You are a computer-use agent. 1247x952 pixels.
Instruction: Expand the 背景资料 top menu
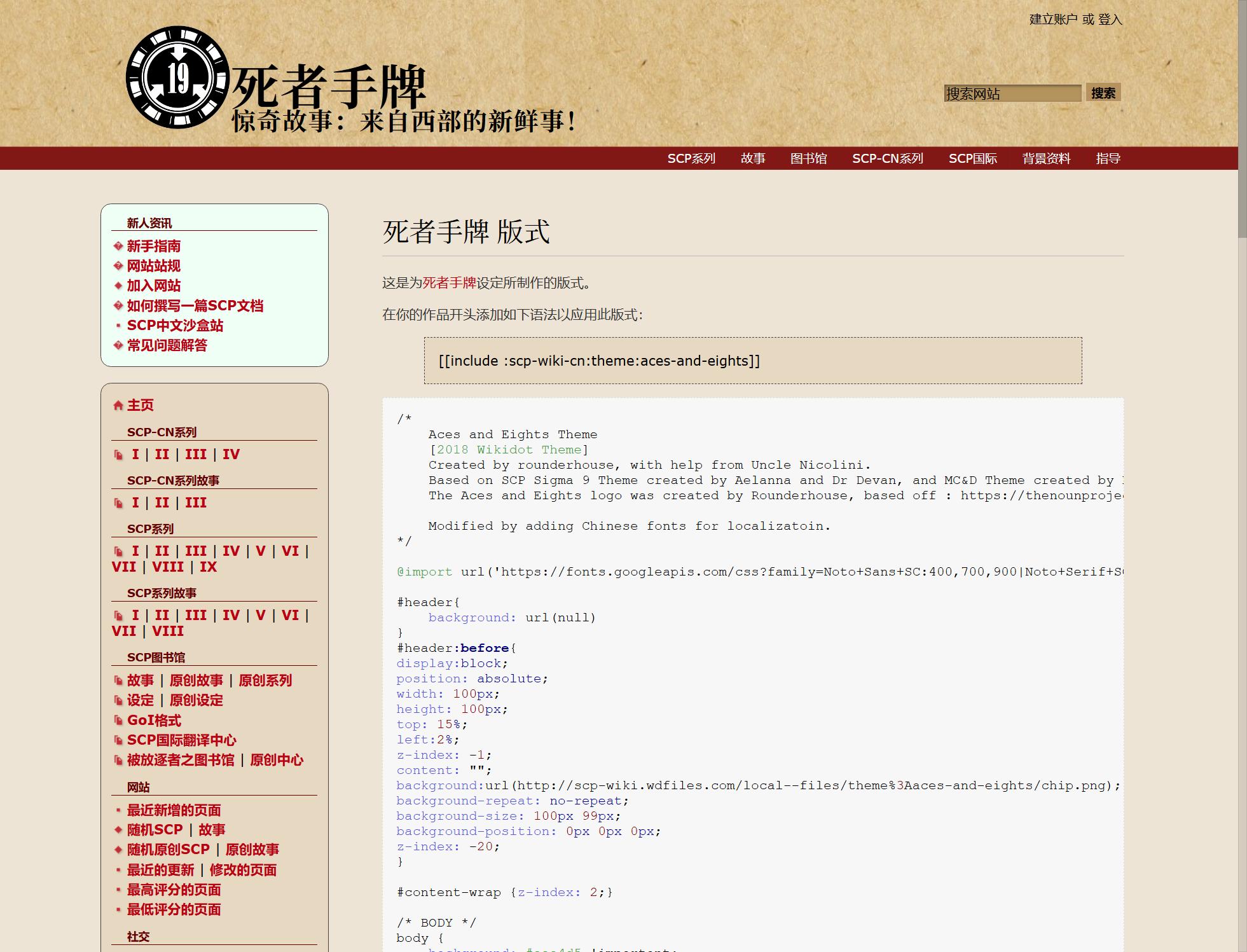click(1046, 158)
